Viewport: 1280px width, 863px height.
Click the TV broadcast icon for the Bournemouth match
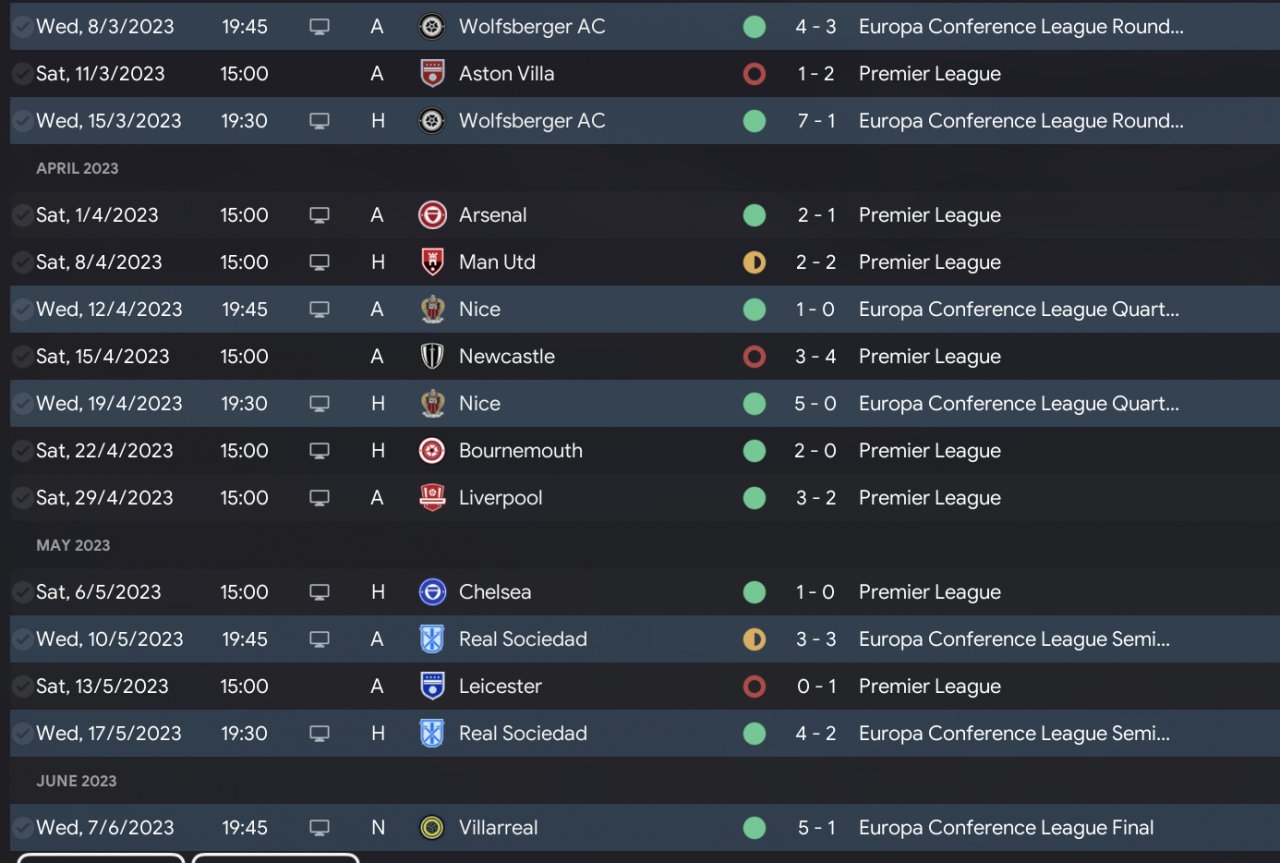click(x=319, y=451)
